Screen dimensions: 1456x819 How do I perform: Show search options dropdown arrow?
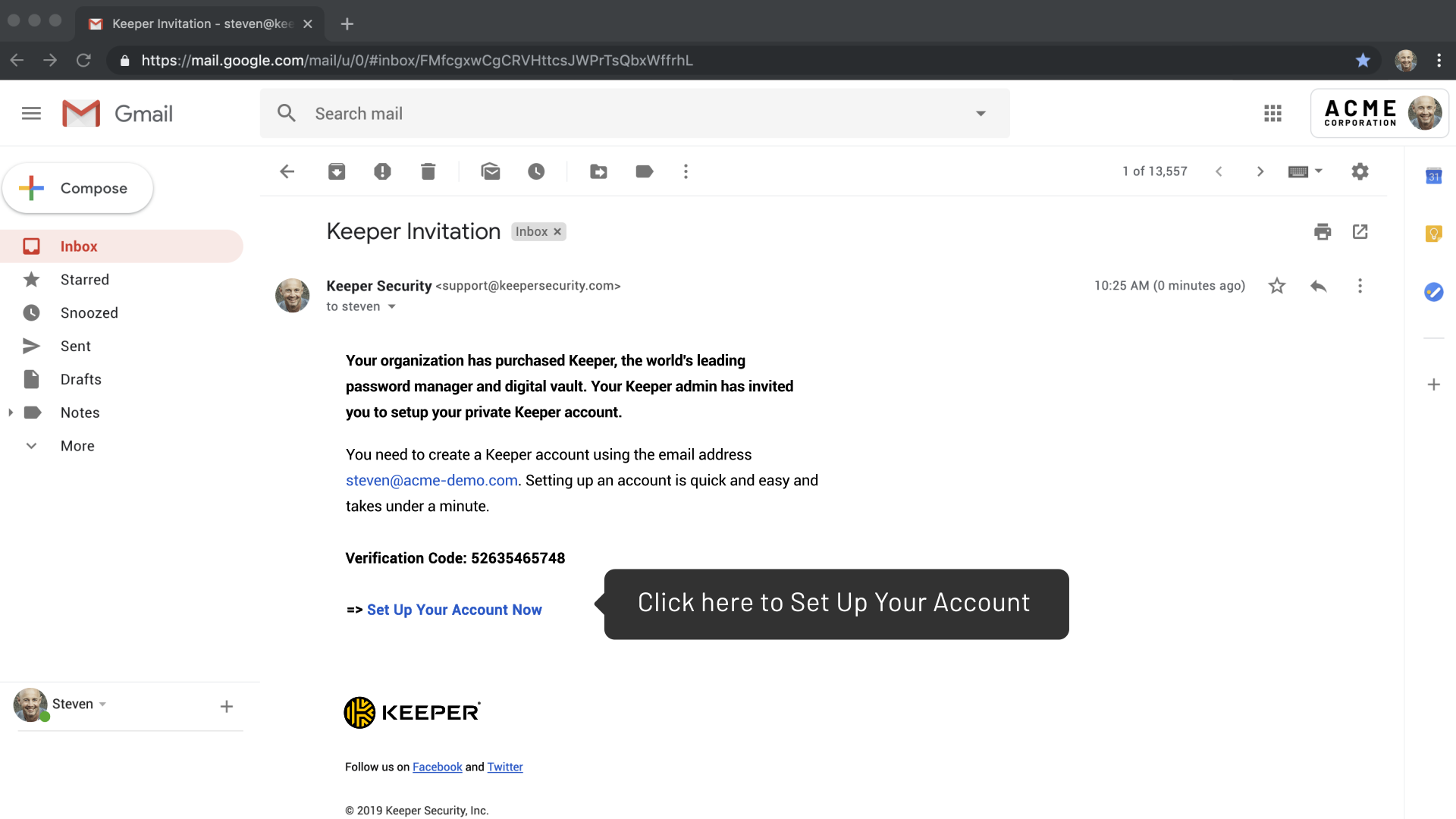tap(981, 114)
